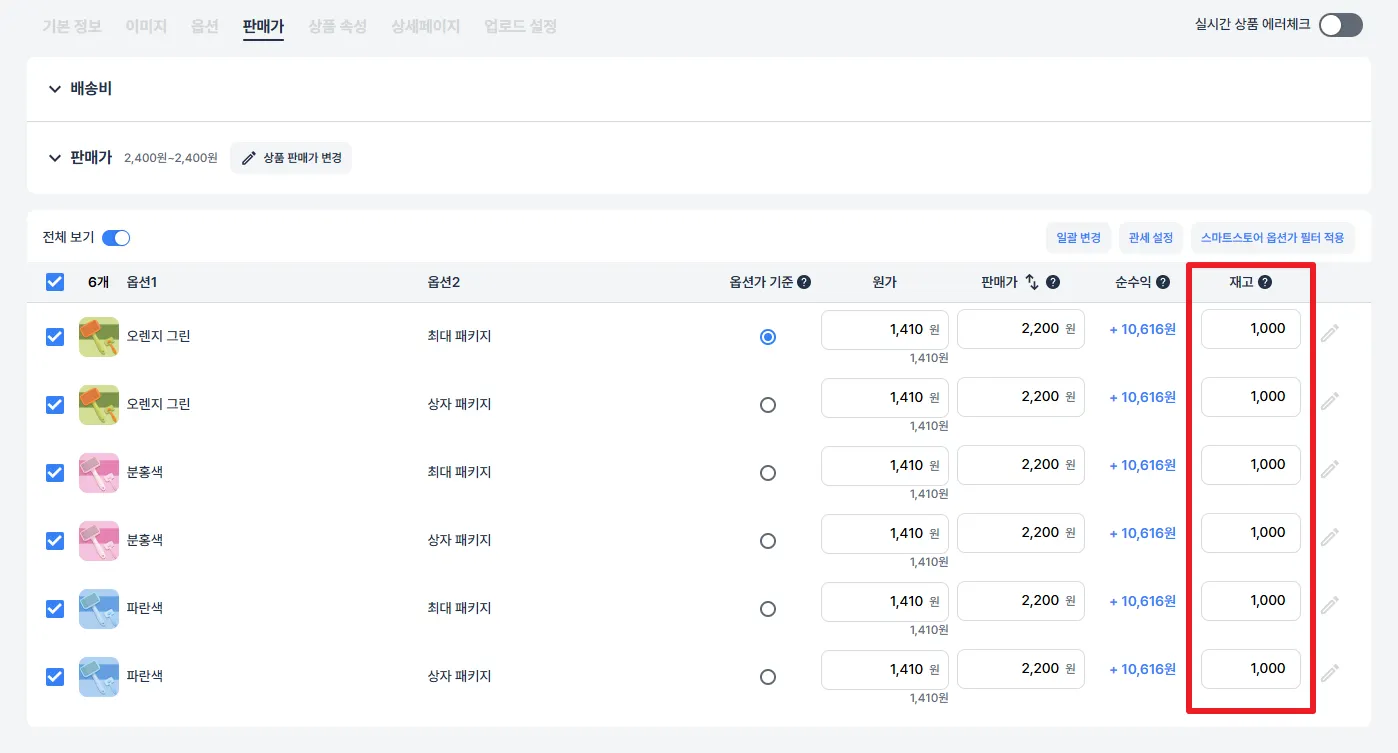Collapse the 배송비 section chevron
Screen dimensions: 1398x753
pyautogui.click(x=55, y=89)
